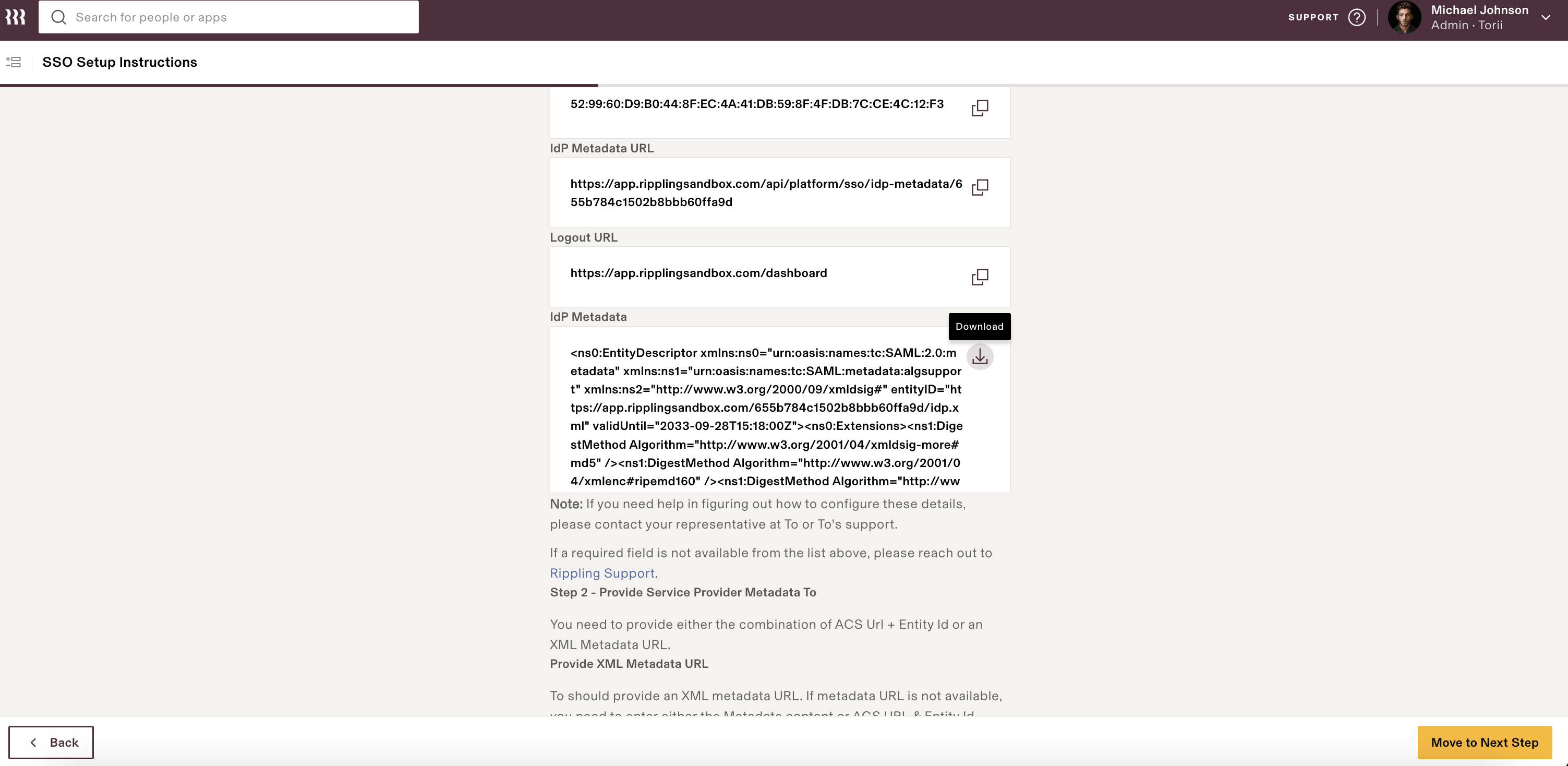Click the Michael Johnson name text
This screenshot has width=1568, height=766.
pos(1479,10)
